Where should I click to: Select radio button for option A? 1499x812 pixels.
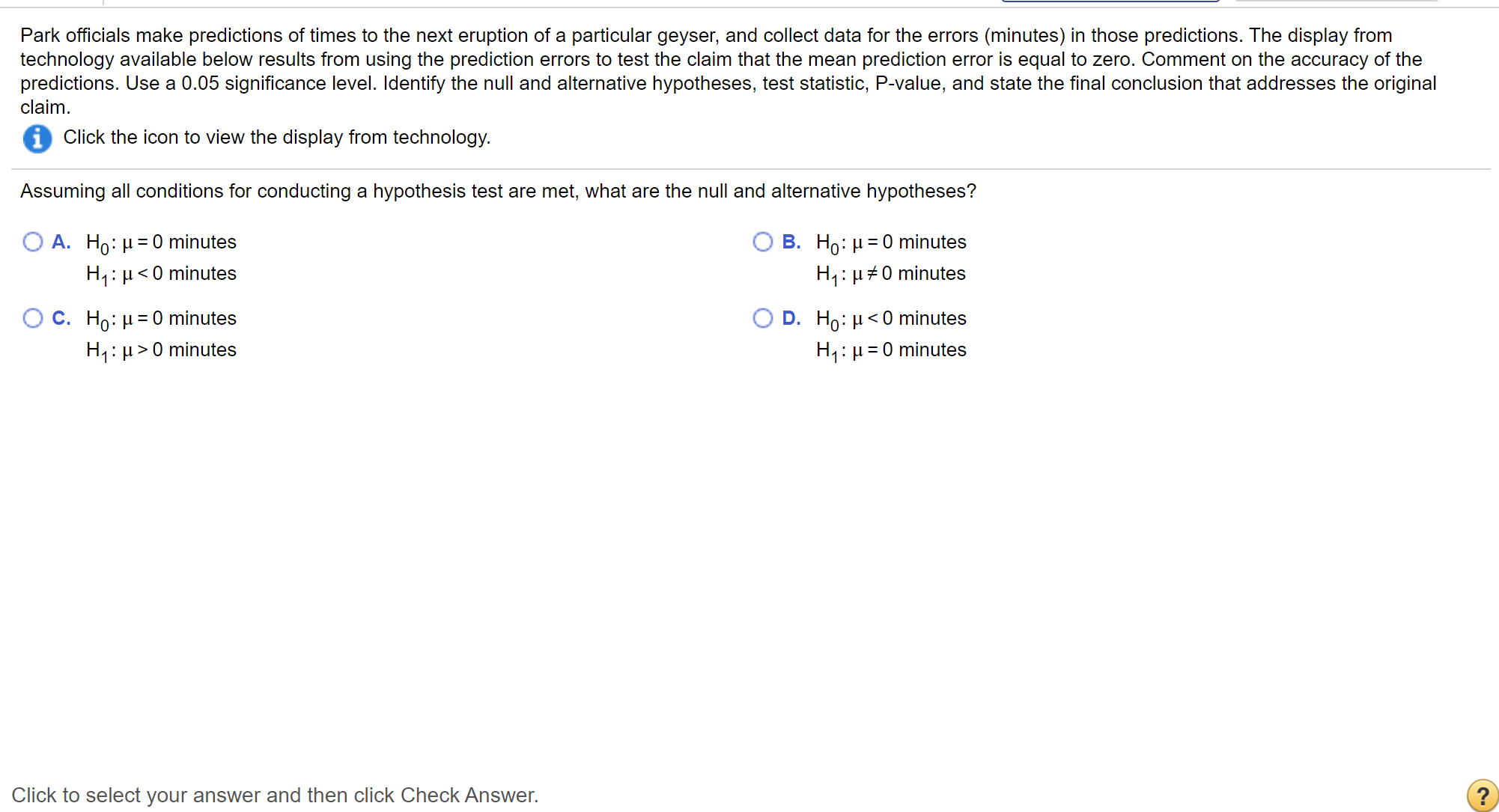click(x=33, y=242)
